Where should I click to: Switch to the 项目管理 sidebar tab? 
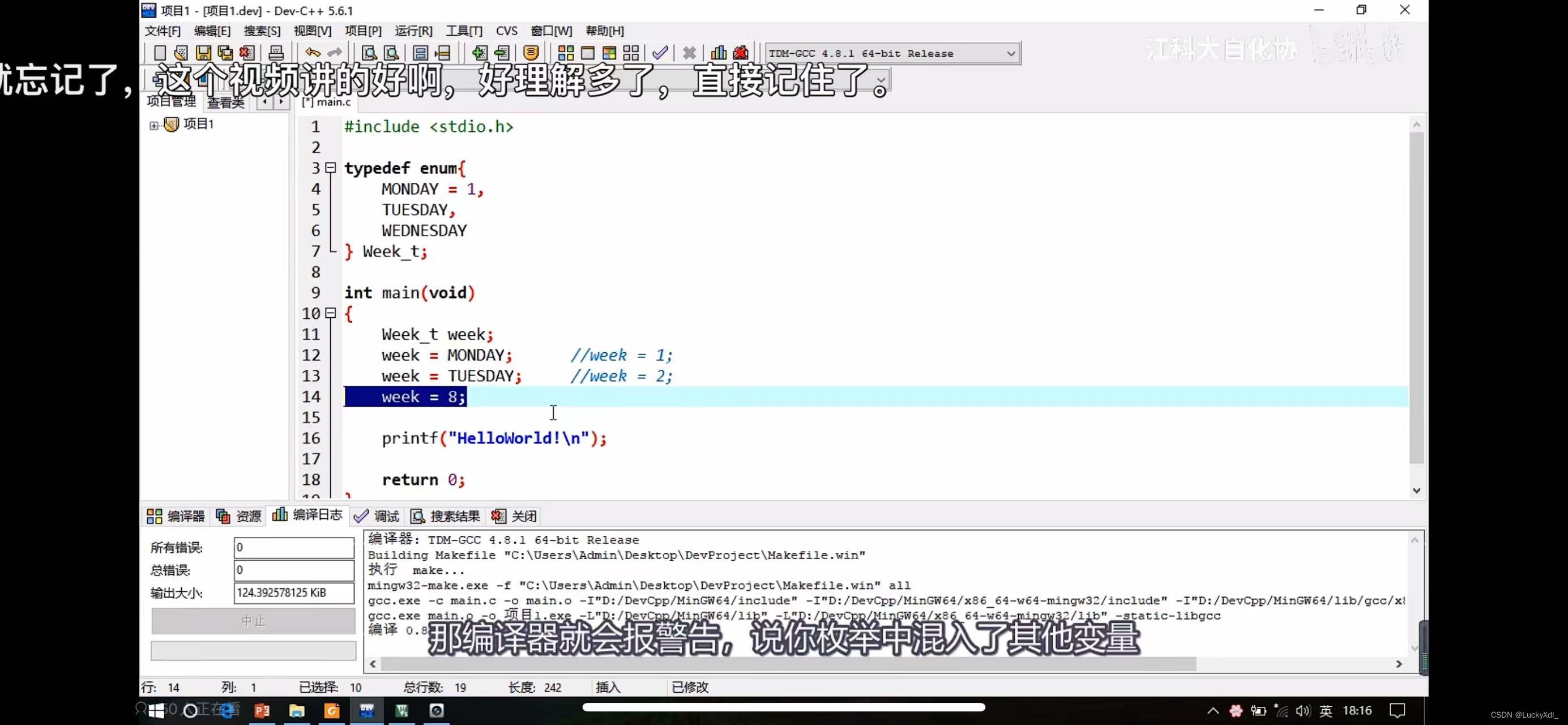point(172,101)
